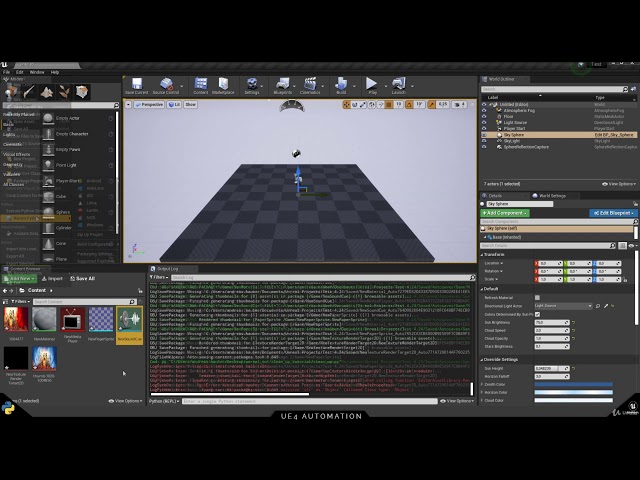The width and height of the screenshot is (640, 480).
Task: Click the Blueprints toolbar icon
Action: (282, 84)
